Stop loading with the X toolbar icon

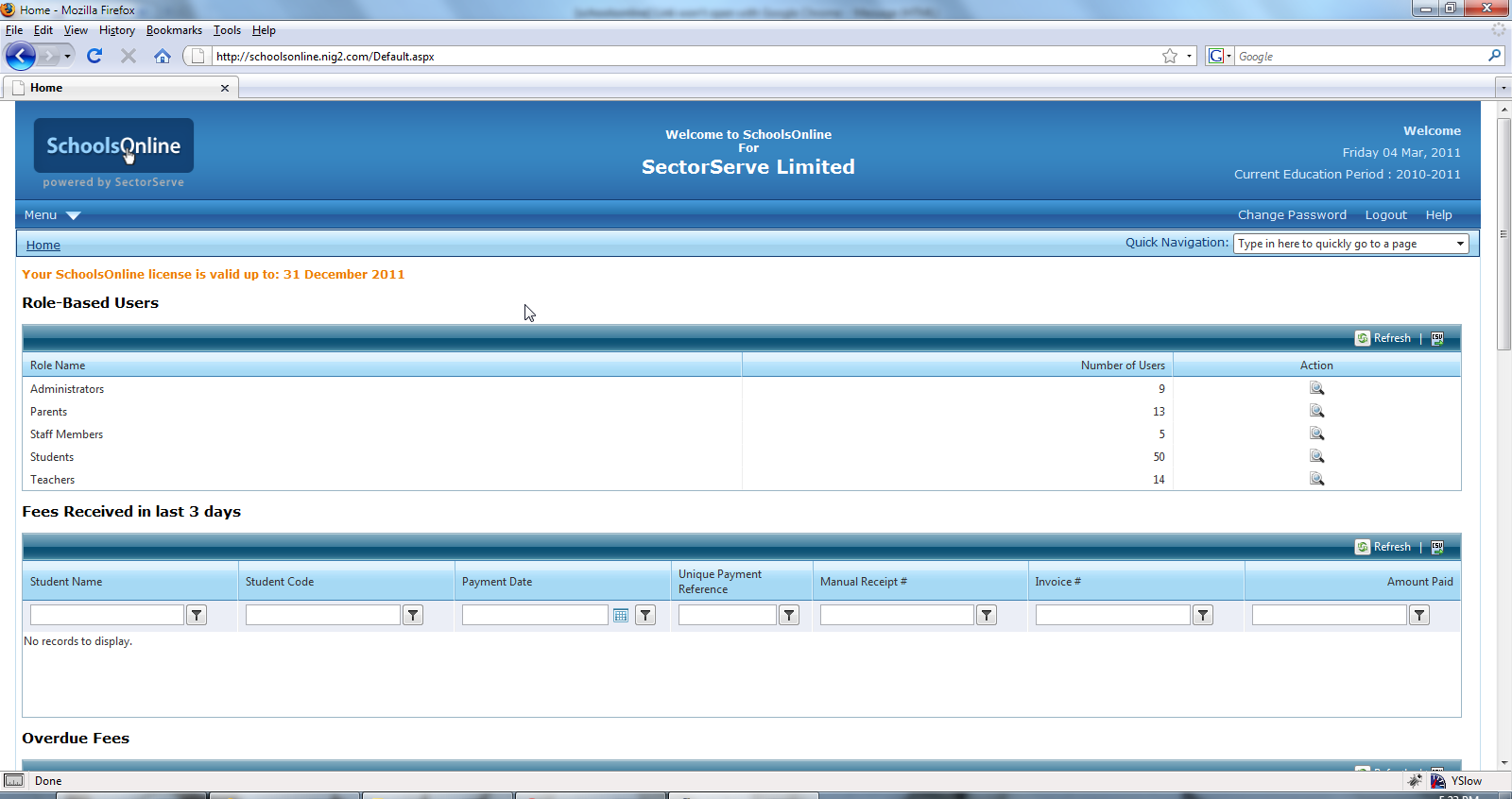click(x=129, y=56)
